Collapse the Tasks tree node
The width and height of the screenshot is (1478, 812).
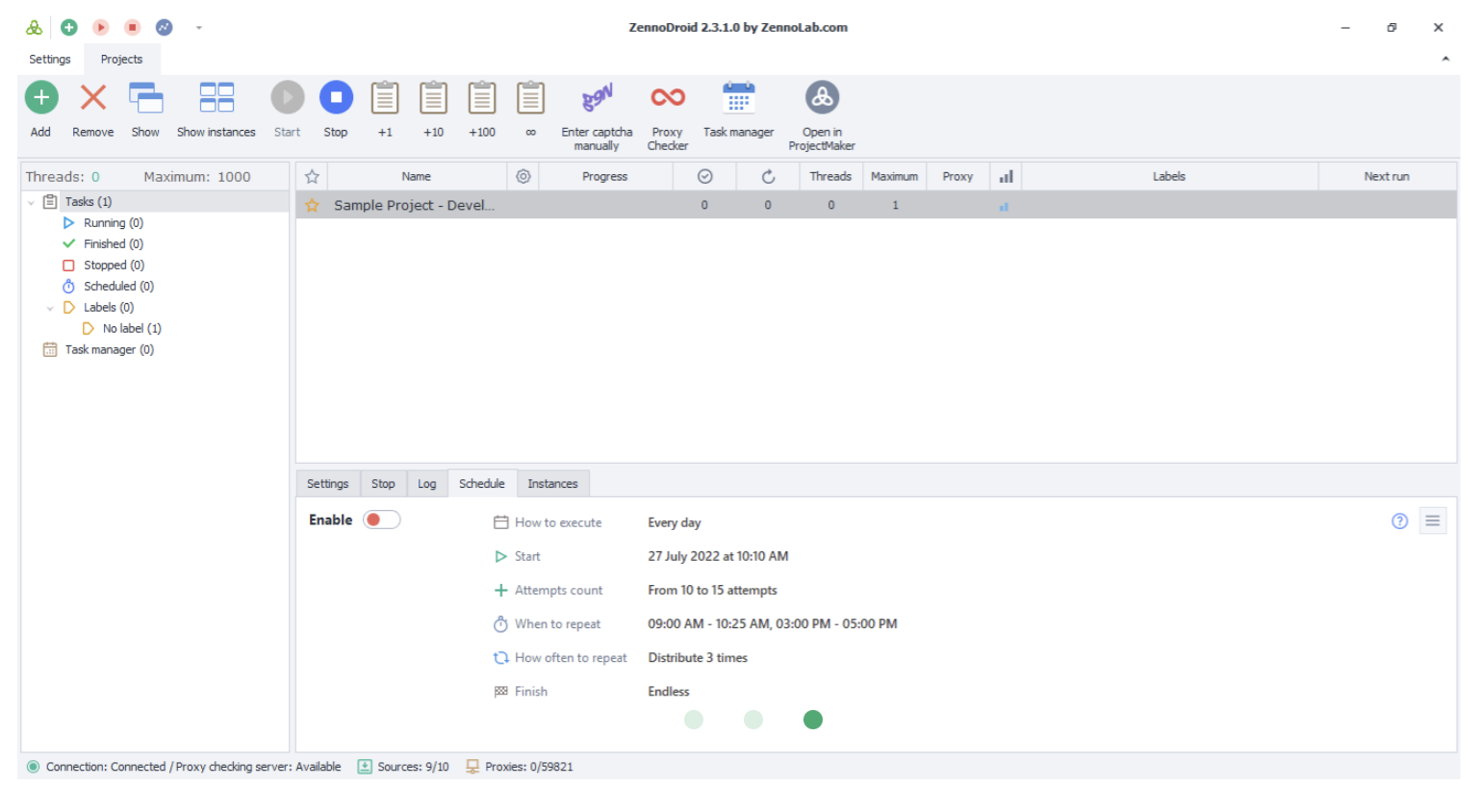(x=31, y=202)
